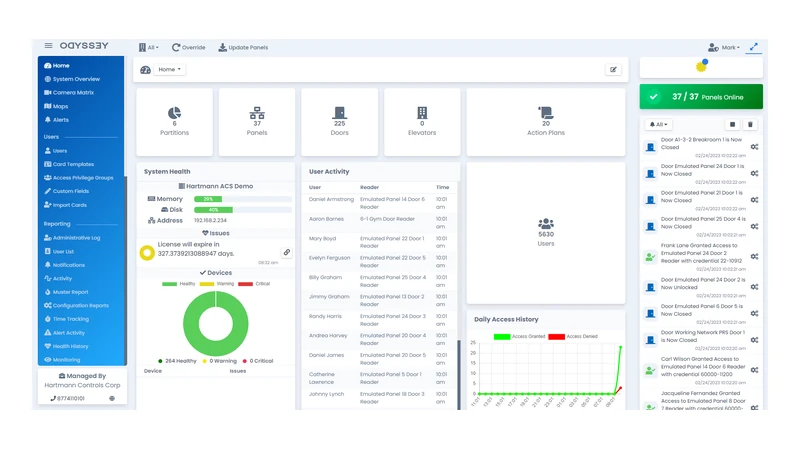Open the Mark user dropdown
The height and width of the screenshot is (450, 800).
(723, 47)
